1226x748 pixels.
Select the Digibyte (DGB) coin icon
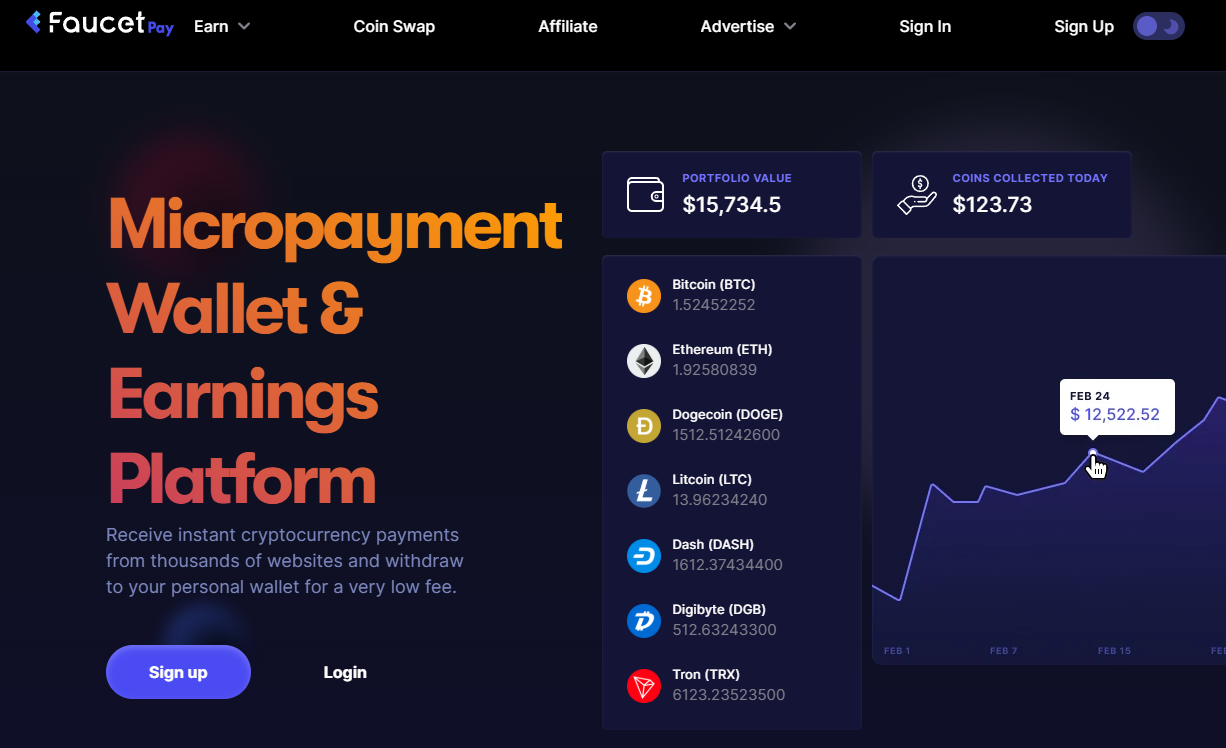click(x=643, y=620)
